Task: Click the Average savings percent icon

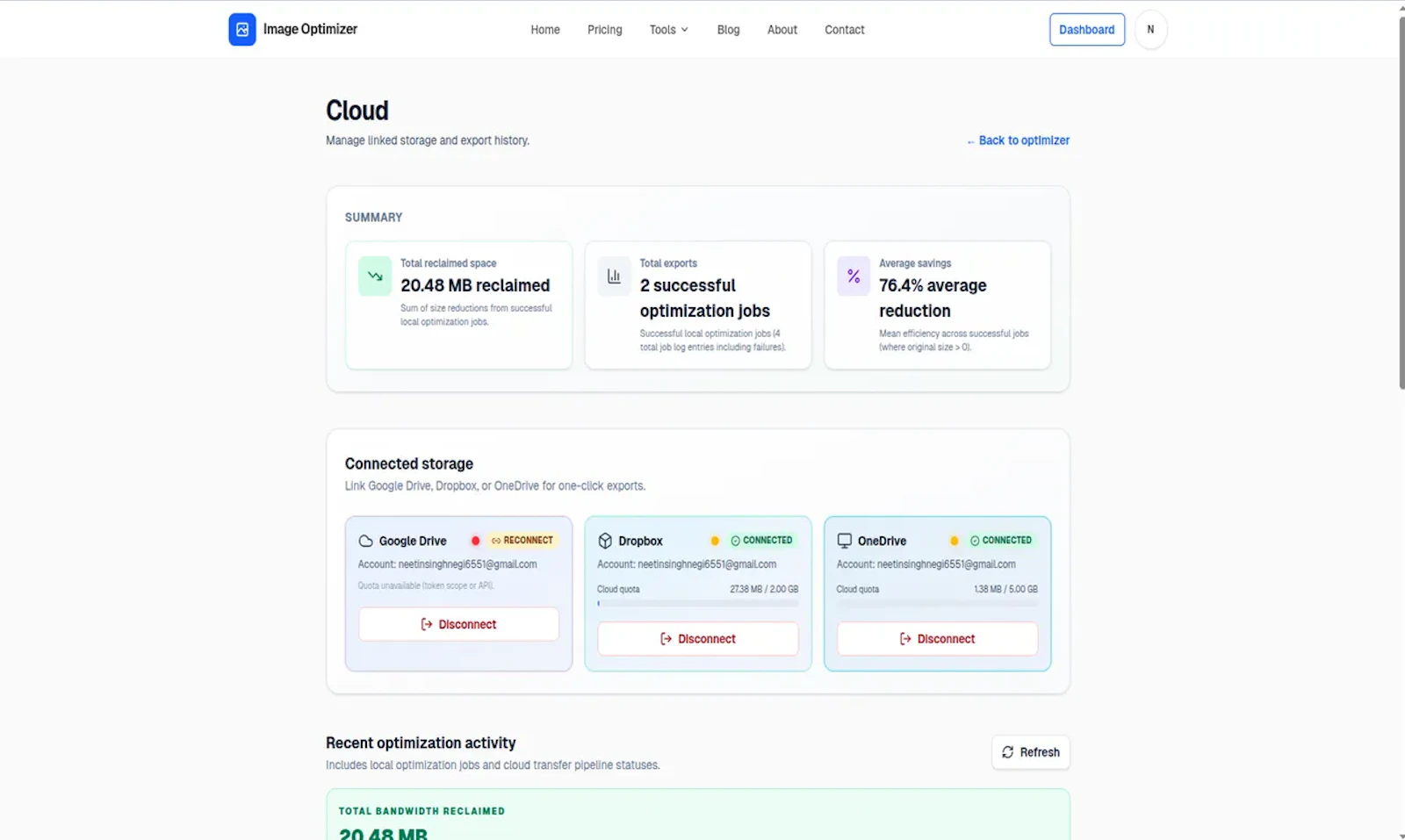Action: point(854,276)
